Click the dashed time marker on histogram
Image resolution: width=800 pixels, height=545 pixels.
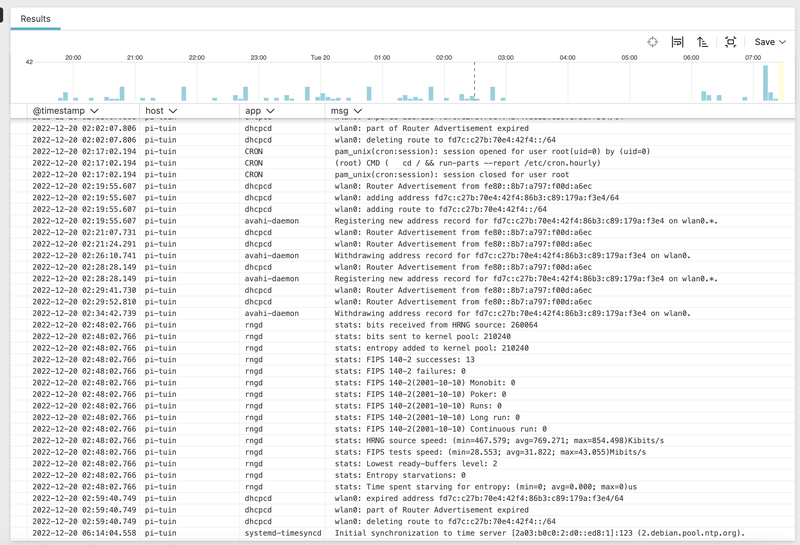pos(474,82)
